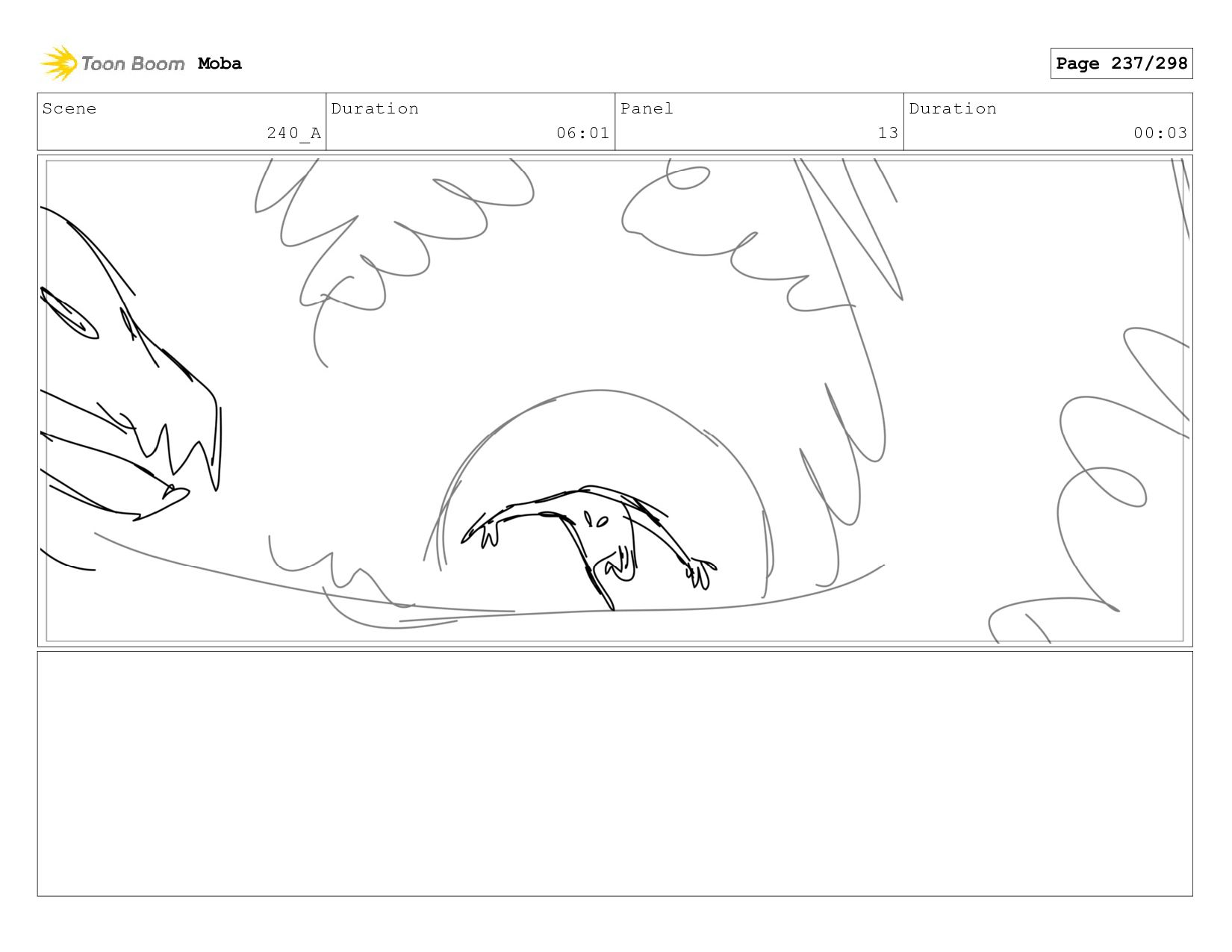Click the 'Page 237/298' indicator

point(1121,63)
